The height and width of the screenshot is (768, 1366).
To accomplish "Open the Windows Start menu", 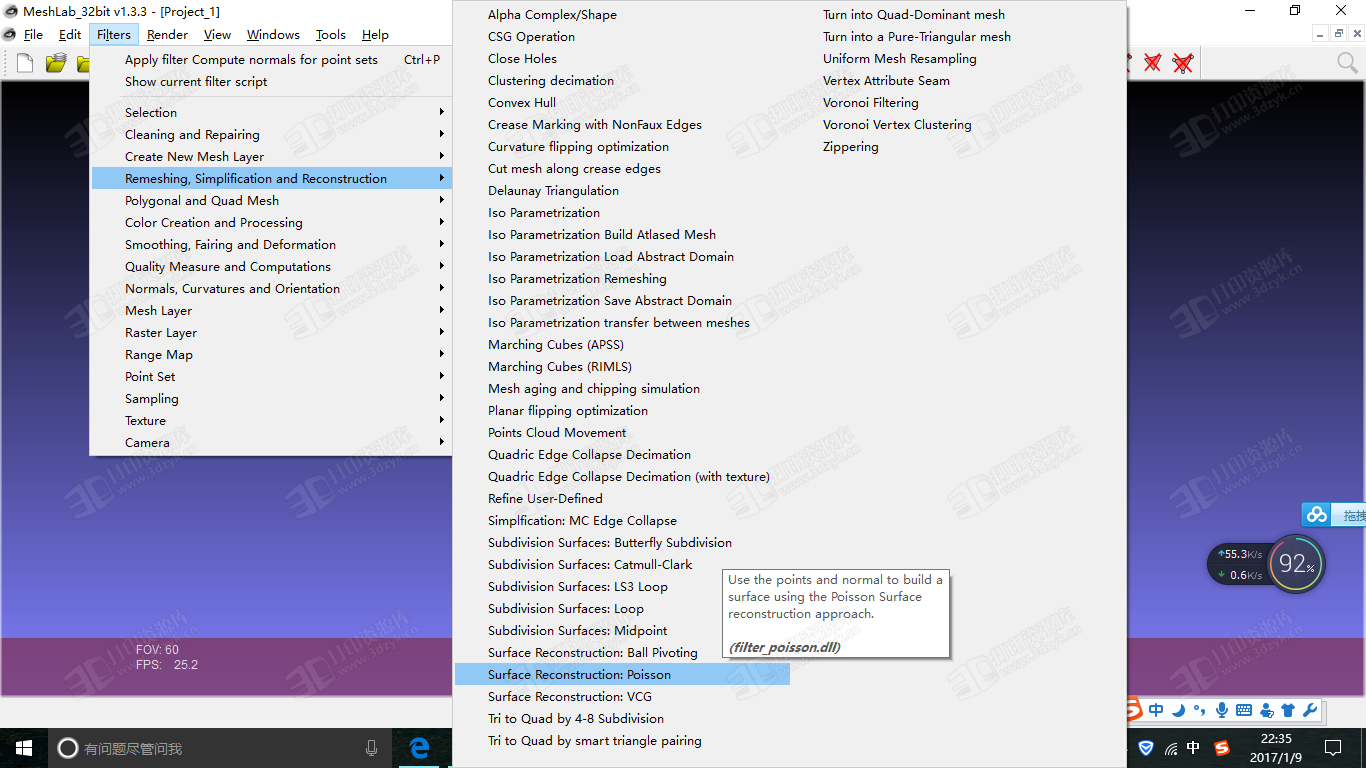I will tap(24, 748).
